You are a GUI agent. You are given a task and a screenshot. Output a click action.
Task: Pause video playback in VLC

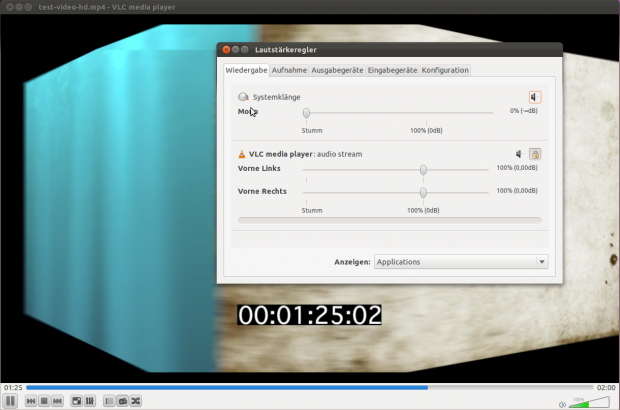pyautogui.click(x=10, y=401)
